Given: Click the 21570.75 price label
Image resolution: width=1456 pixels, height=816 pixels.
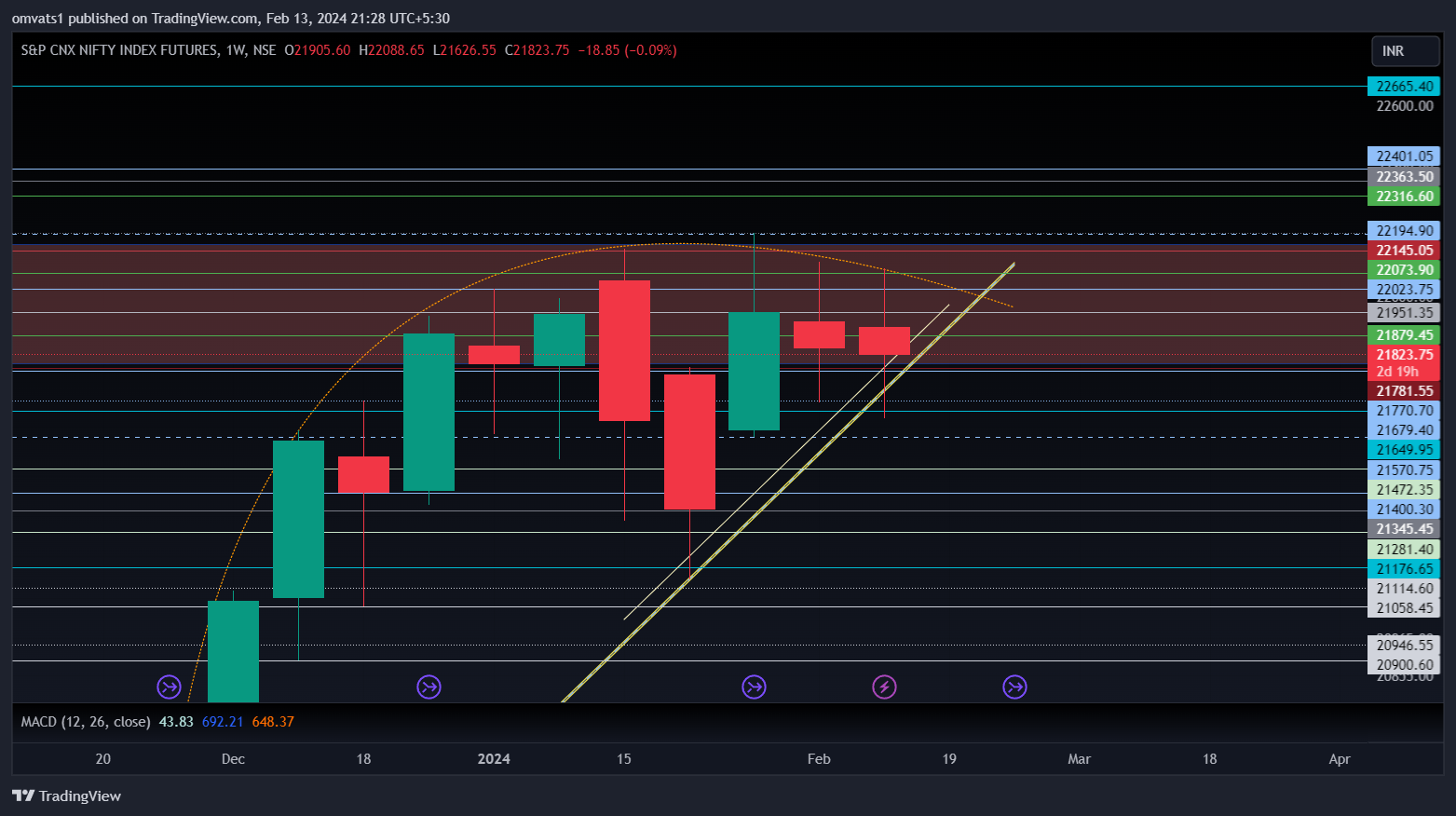Looking at the screenshot, I should point(1404,470).
